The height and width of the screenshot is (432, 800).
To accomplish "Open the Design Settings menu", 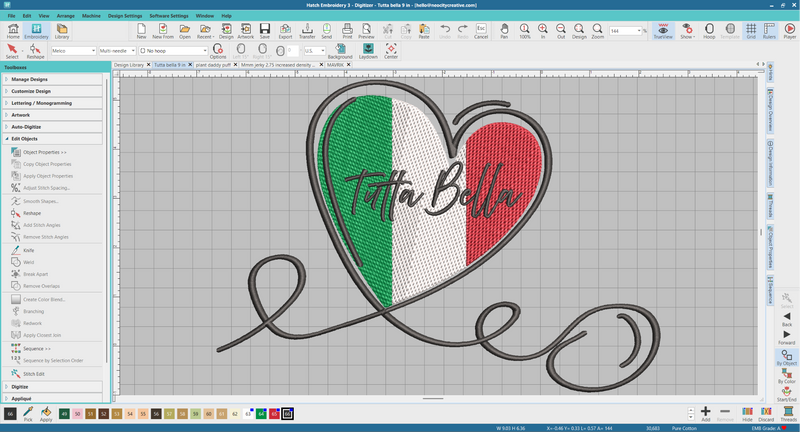I will coord(125,16).
